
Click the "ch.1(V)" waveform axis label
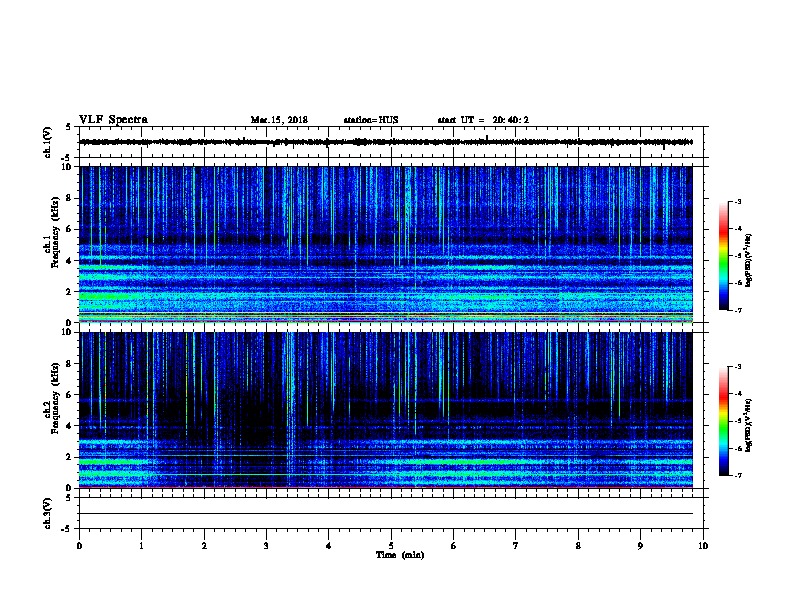(x=47, y=142)
